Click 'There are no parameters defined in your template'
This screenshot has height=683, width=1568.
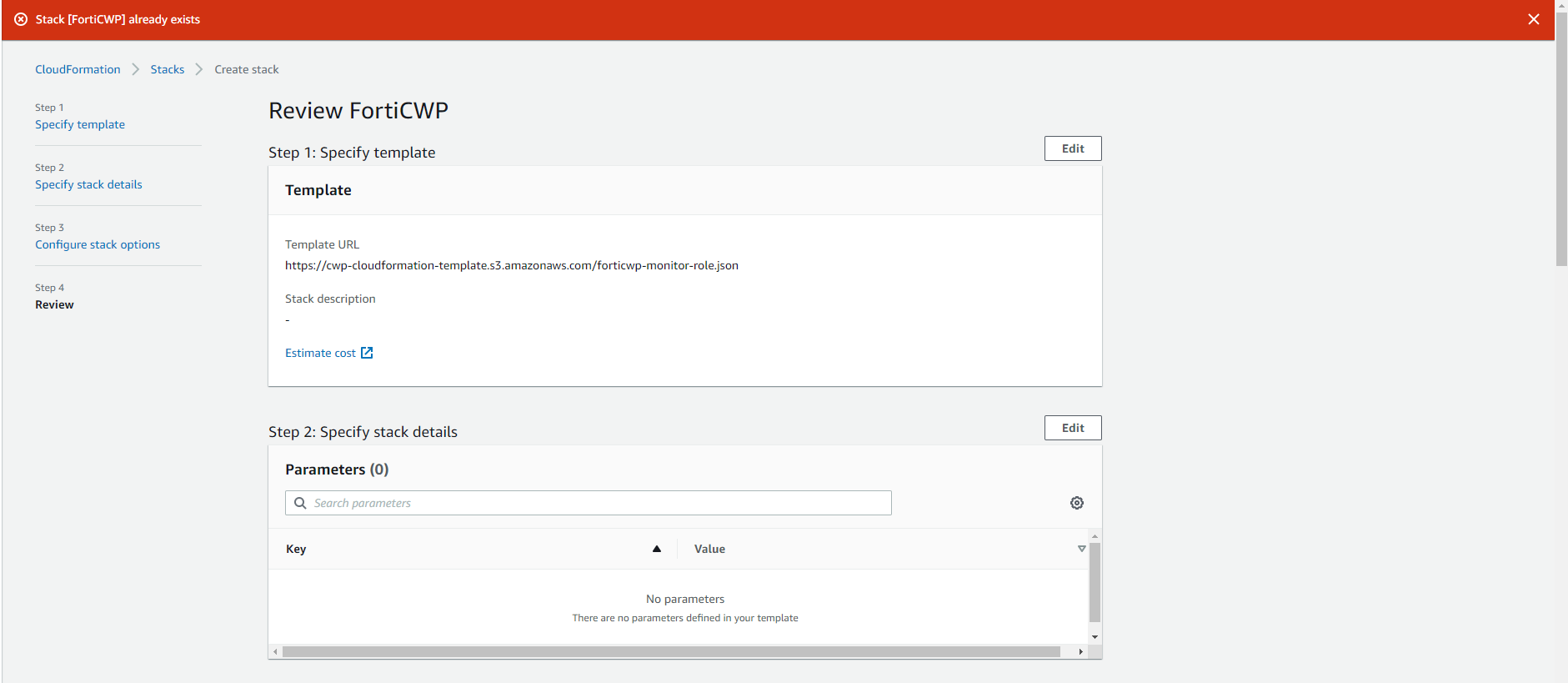tap(685, 618)
